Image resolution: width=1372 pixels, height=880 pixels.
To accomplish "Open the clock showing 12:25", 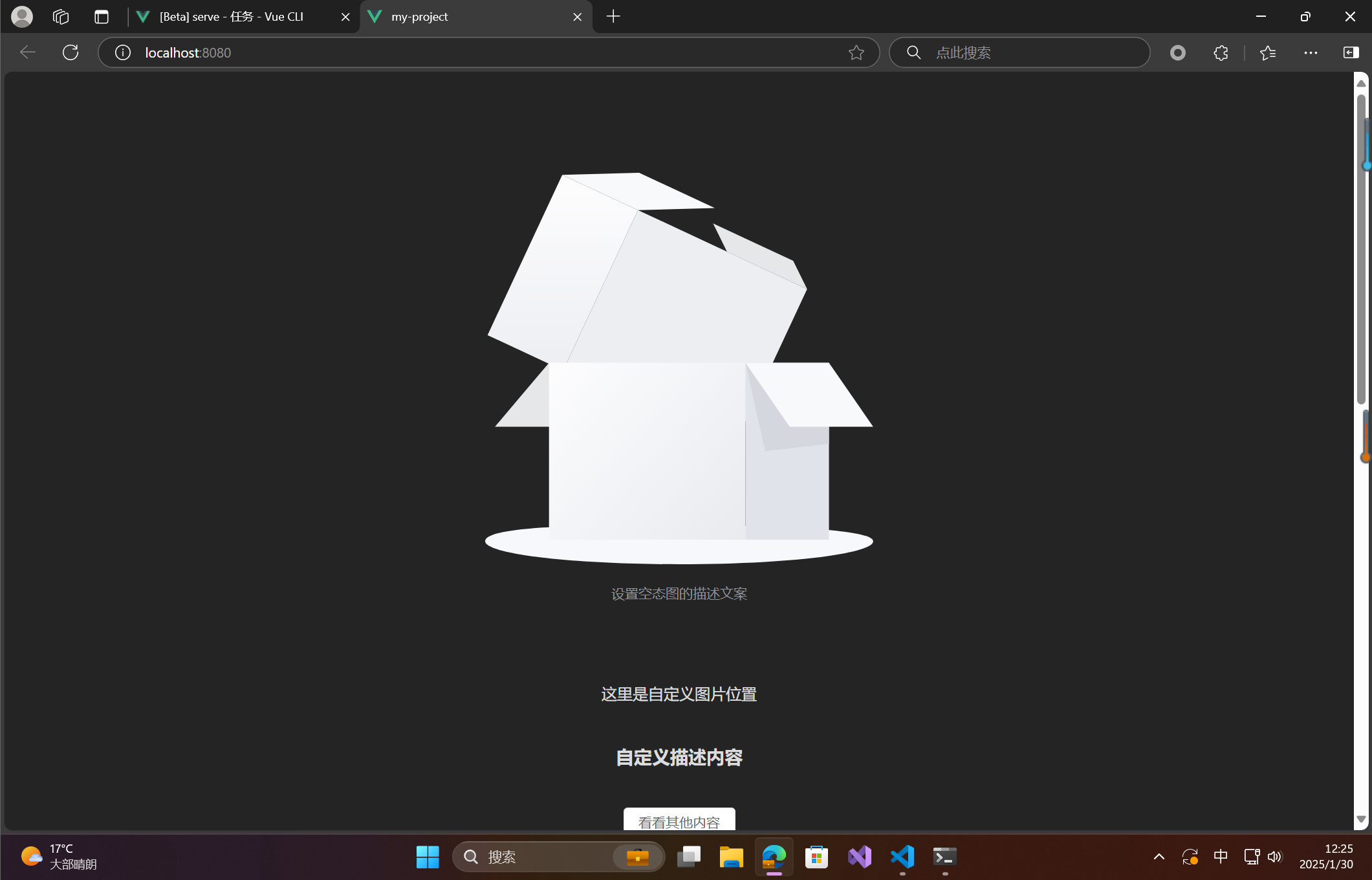I will tap(1326, 857).
